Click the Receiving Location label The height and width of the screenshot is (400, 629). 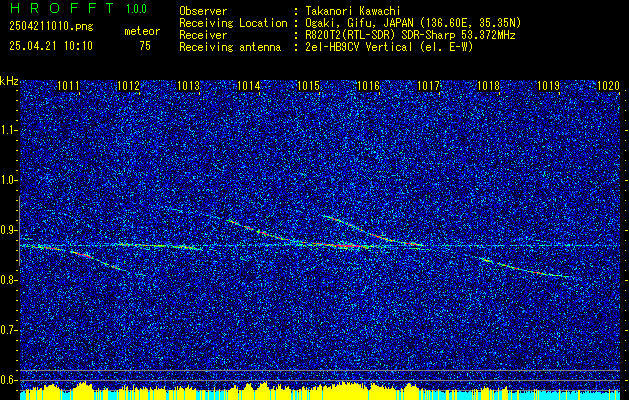(233, 23)
